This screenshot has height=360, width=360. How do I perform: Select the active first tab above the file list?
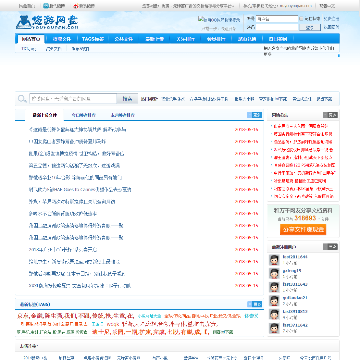click(44, 115)
